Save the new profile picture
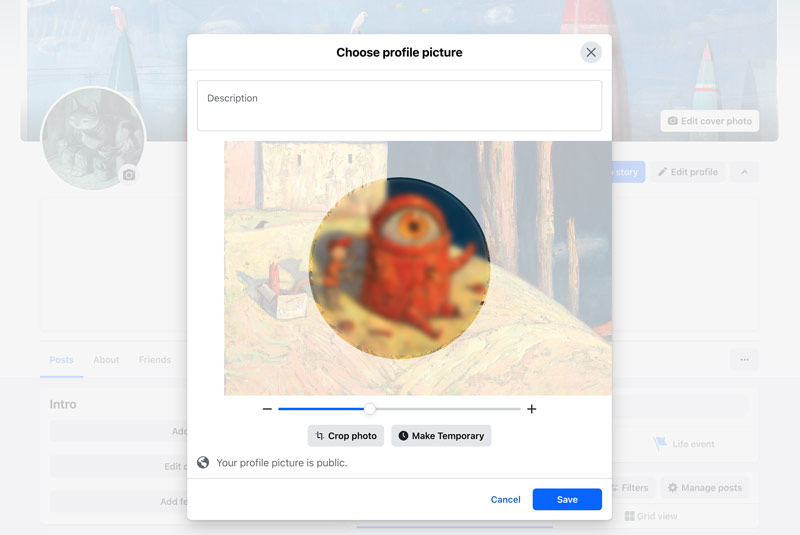 click(x=567, y=499)
